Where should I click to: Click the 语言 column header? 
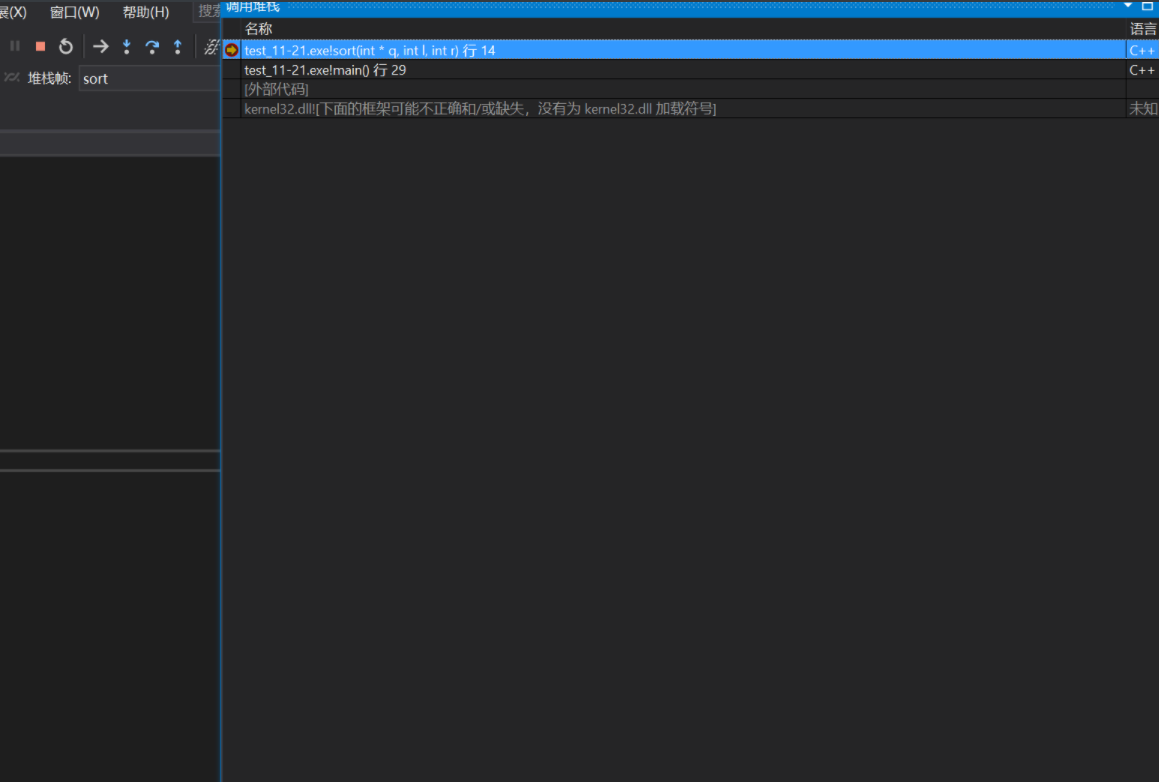(1143, 29)
